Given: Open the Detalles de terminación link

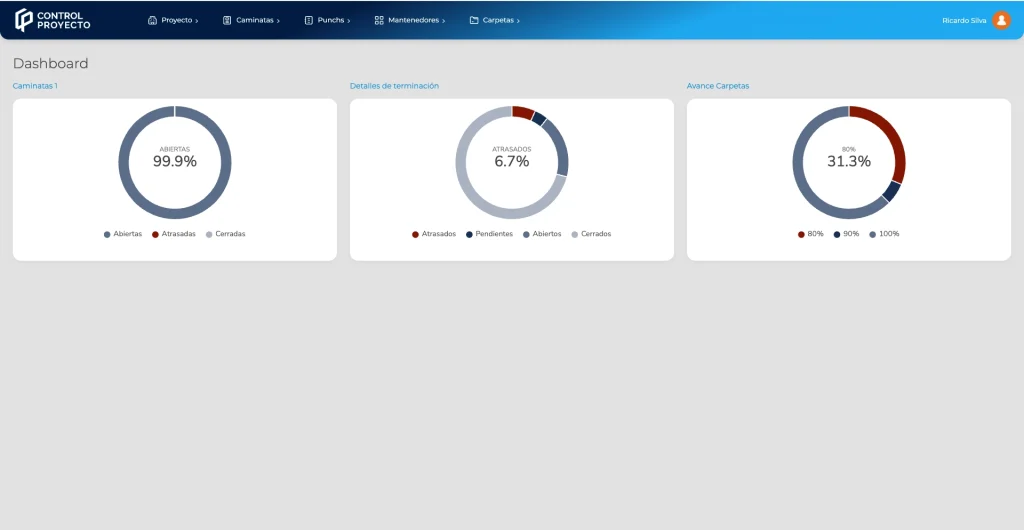Looking at the screenshot, I should pyautogui.click(x=394, y=86).
